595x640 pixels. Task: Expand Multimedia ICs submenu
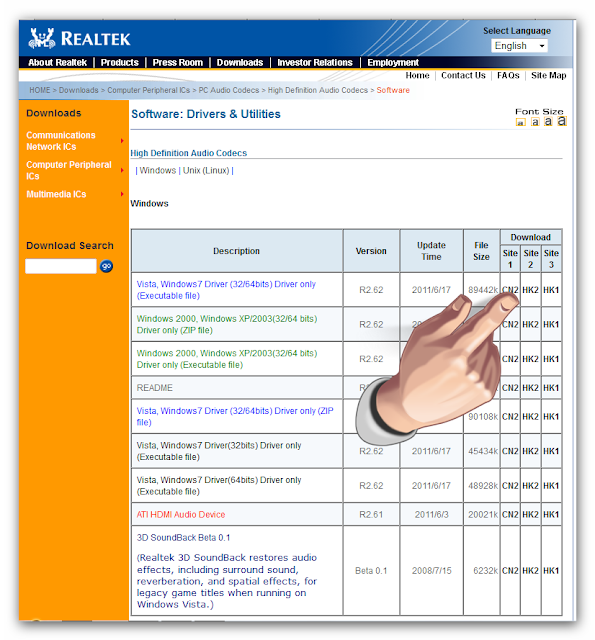pyautogui.click(x=122, y=194)
